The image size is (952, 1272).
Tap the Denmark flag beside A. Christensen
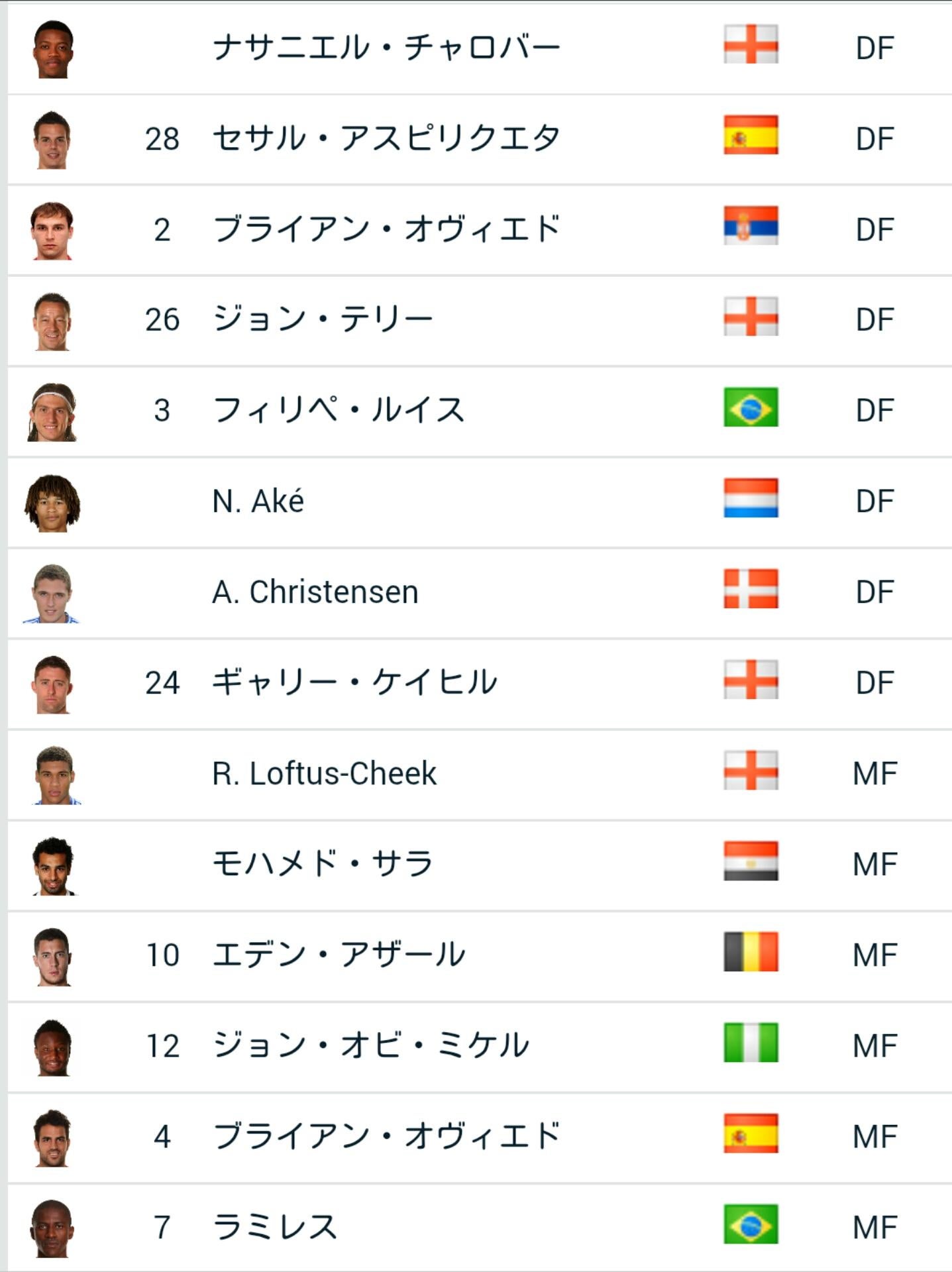click(x=750, y=589)
